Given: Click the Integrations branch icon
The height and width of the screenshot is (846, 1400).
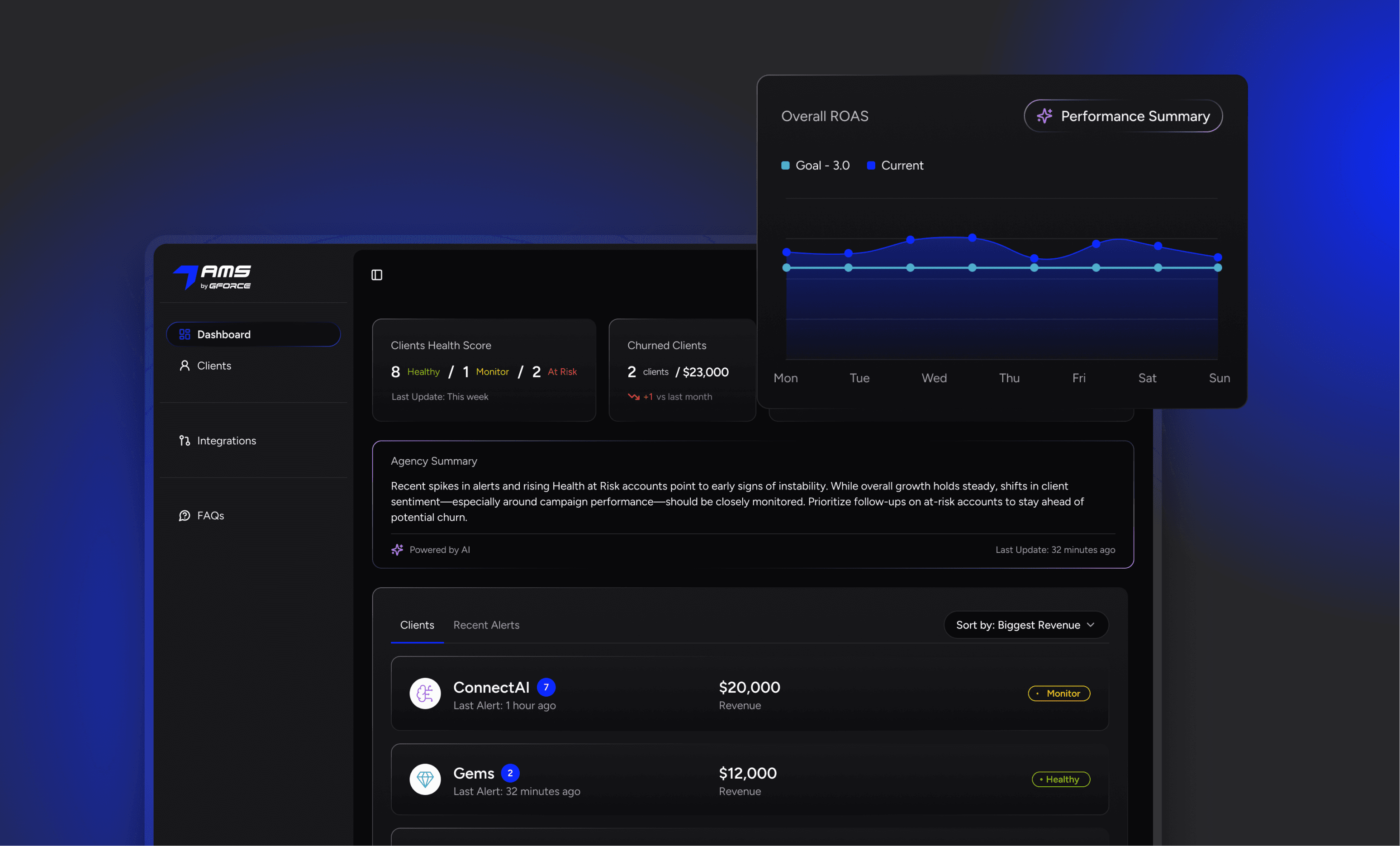Looking at the screenshot, I should (x=185, y=440).
